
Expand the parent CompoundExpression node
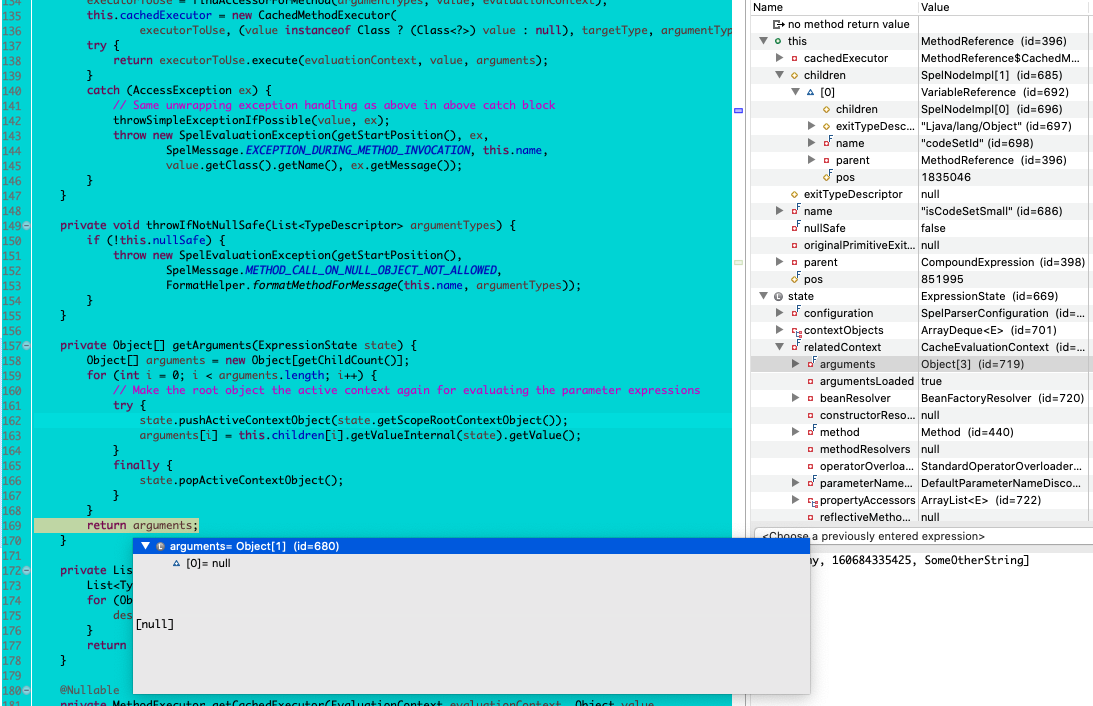779,262
